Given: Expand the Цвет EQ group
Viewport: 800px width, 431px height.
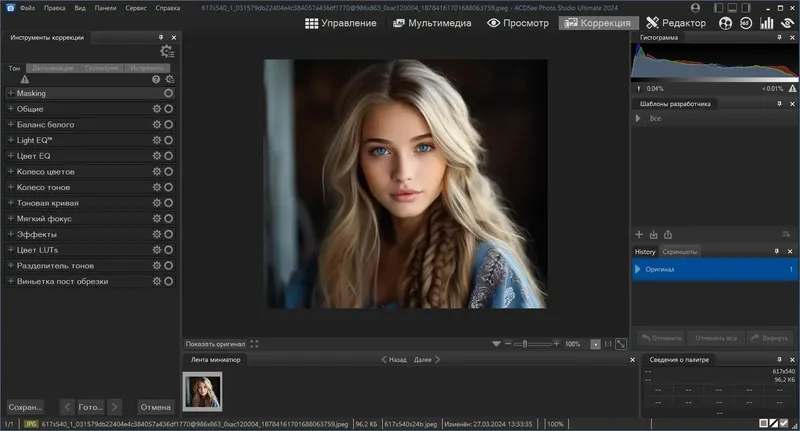Looking at the screenshot, I should coord(11,156).
